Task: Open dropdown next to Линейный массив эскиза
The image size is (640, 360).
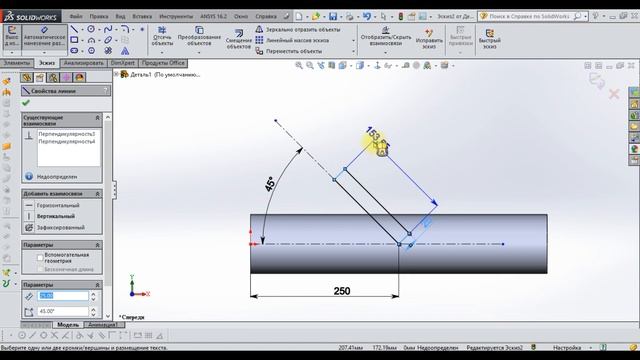Action: [353, 40]
